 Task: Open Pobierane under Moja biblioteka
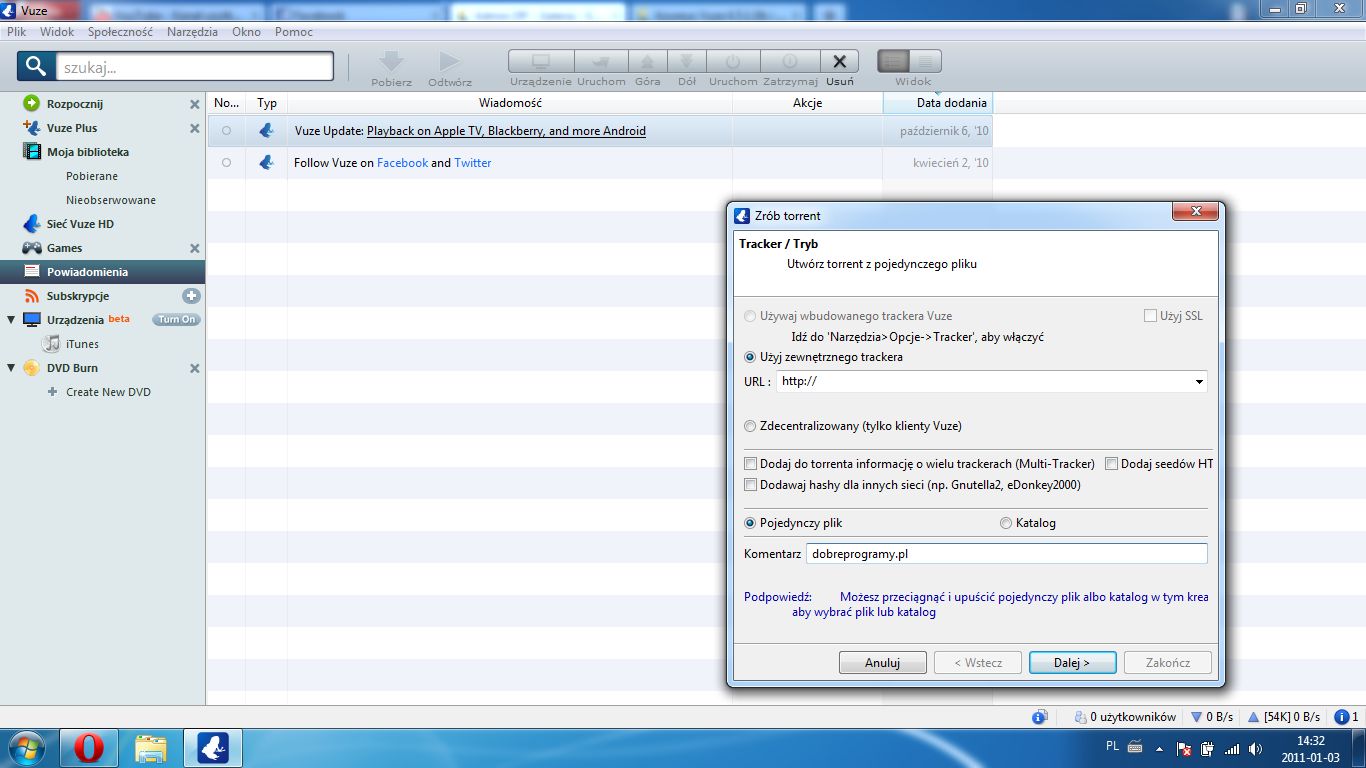click(x=92, y=176)
